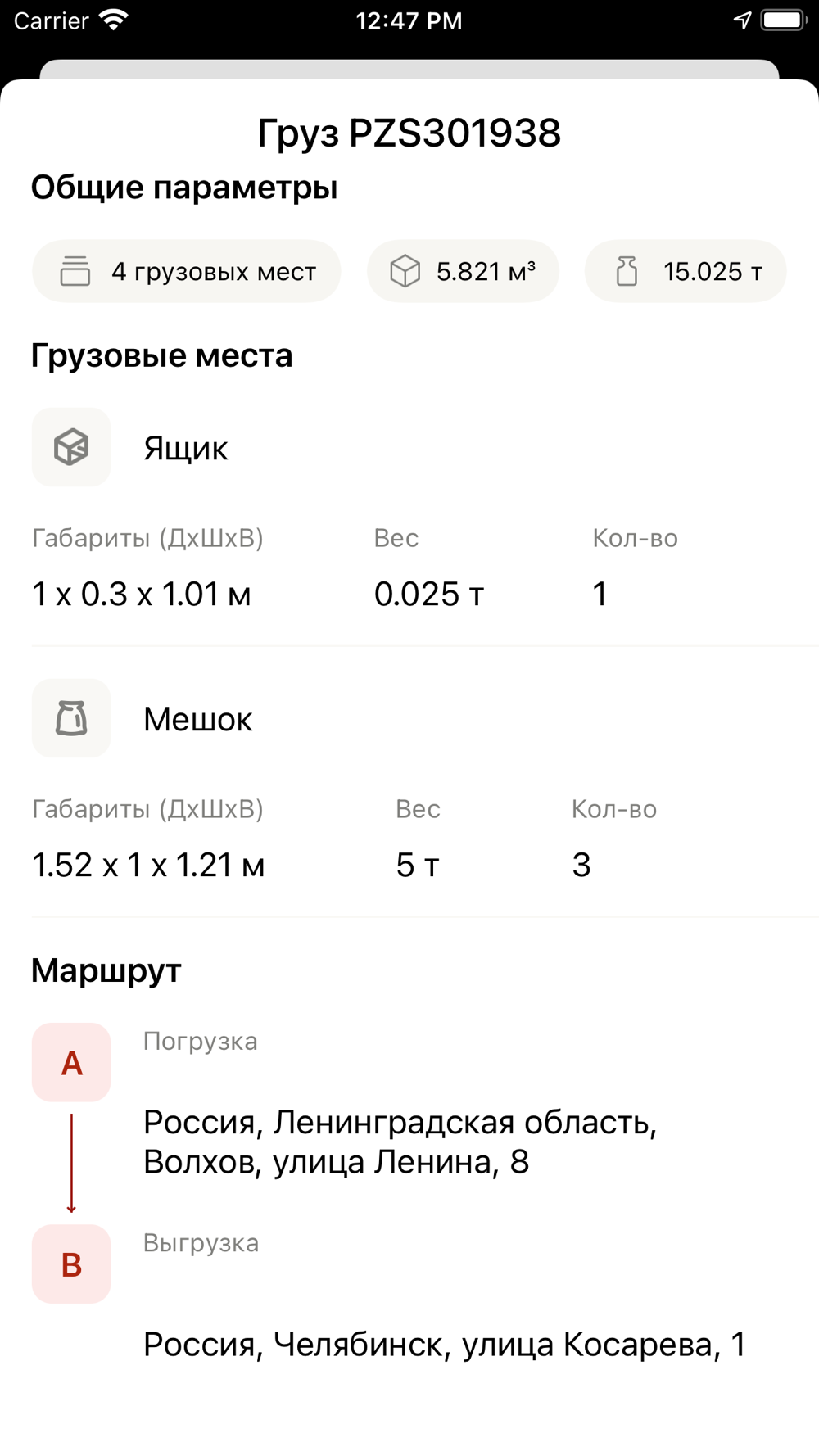Open the loading address in Волхов
The image size is (819, 1456).
[400, 1142]
